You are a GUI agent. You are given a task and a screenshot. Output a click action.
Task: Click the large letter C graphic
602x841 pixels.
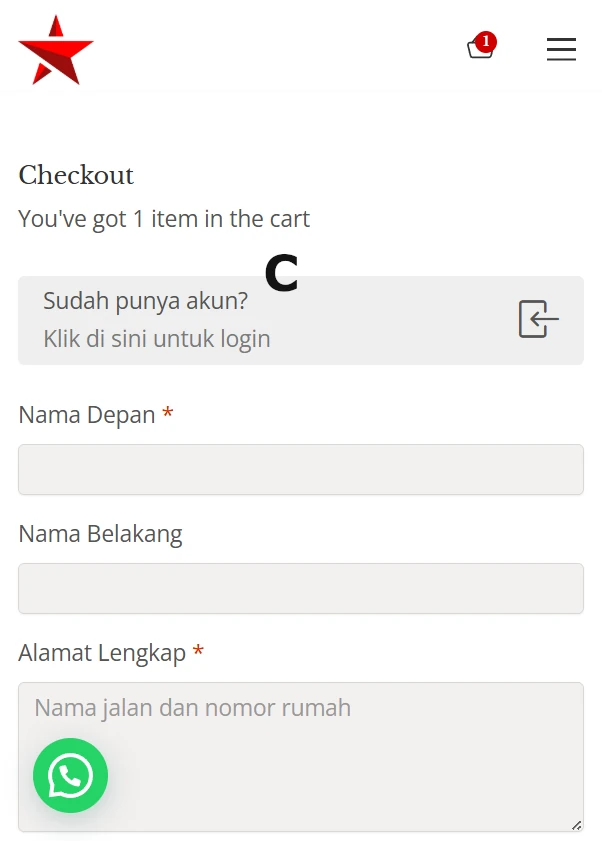281,271
